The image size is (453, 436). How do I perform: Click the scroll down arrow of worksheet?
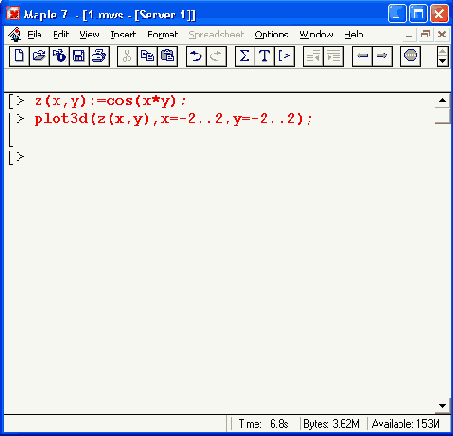point(443,406)
